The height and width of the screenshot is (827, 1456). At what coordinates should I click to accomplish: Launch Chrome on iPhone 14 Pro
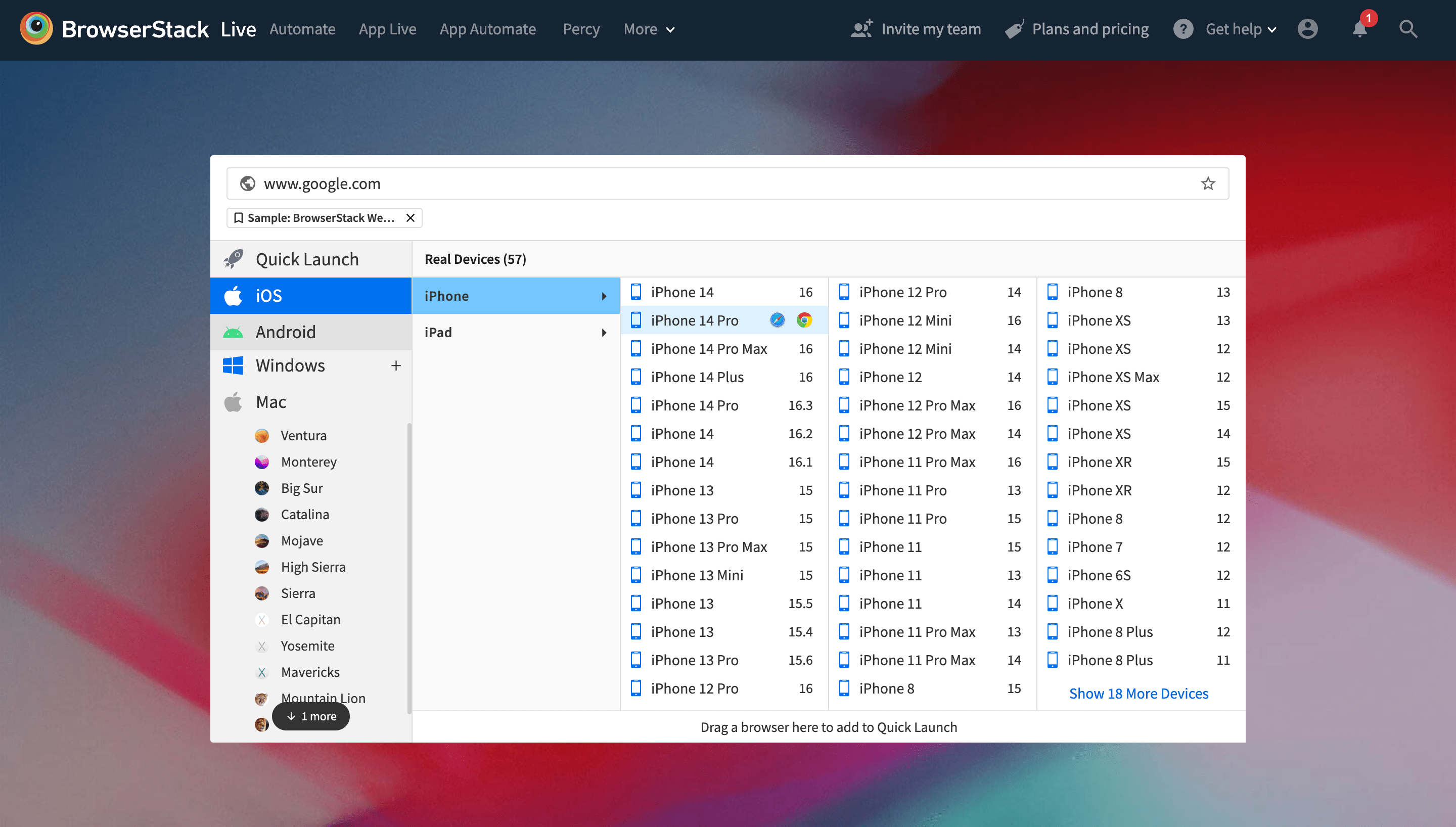pos(805,320)
